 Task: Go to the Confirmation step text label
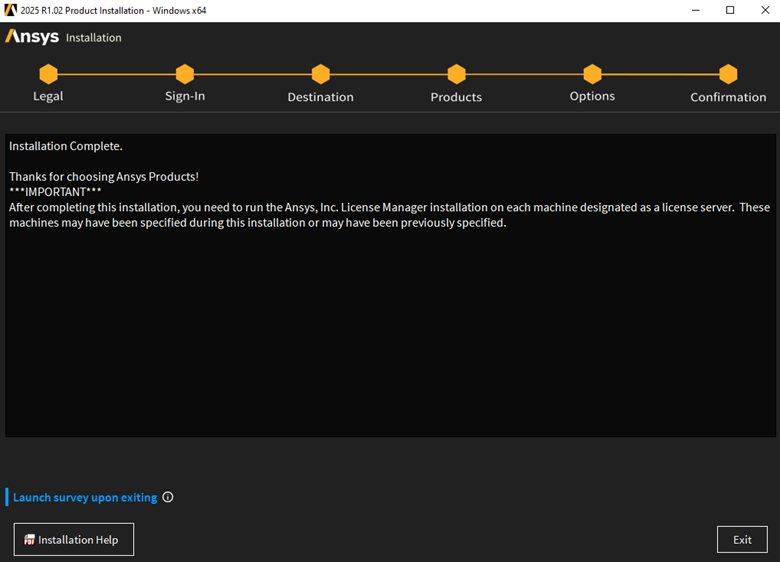click(x=728, y=97)
